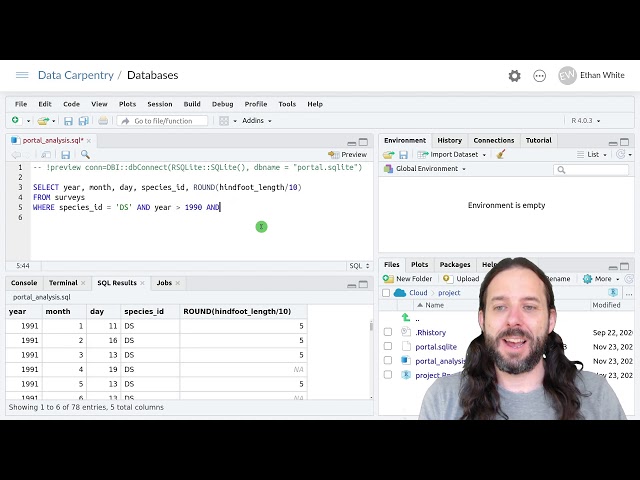Open the more options ellipsis
Viewport: 640px width, 480px height.
click(540, 76)
